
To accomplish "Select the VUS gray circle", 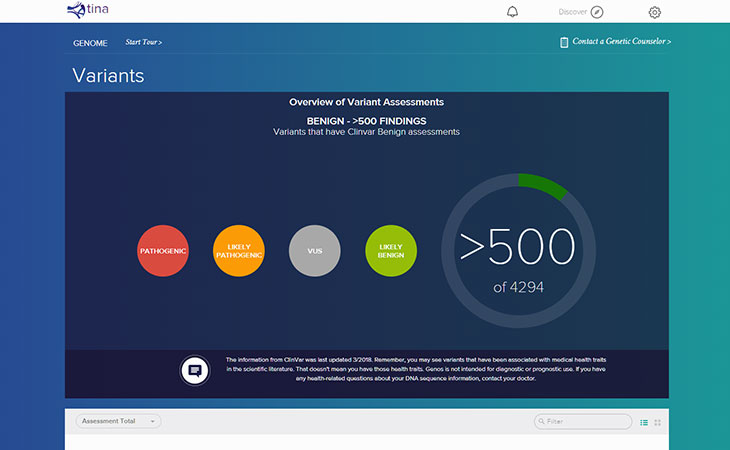I will click(x=314, y=250).
